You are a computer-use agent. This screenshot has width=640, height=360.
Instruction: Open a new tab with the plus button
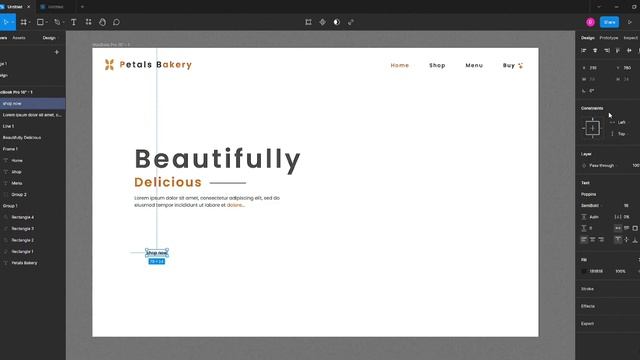click(82, 7)
